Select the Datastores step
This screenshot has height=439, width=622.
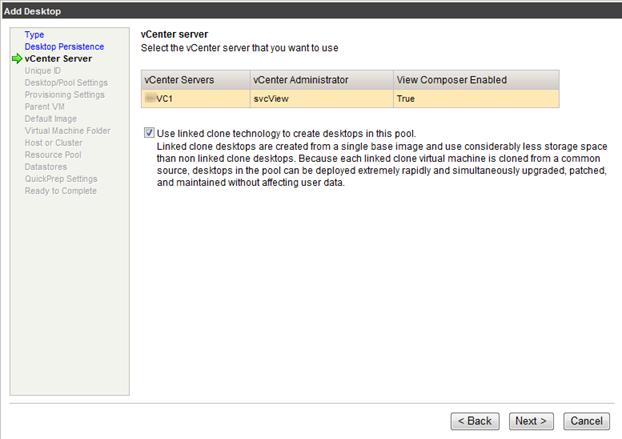pos(47,167)
